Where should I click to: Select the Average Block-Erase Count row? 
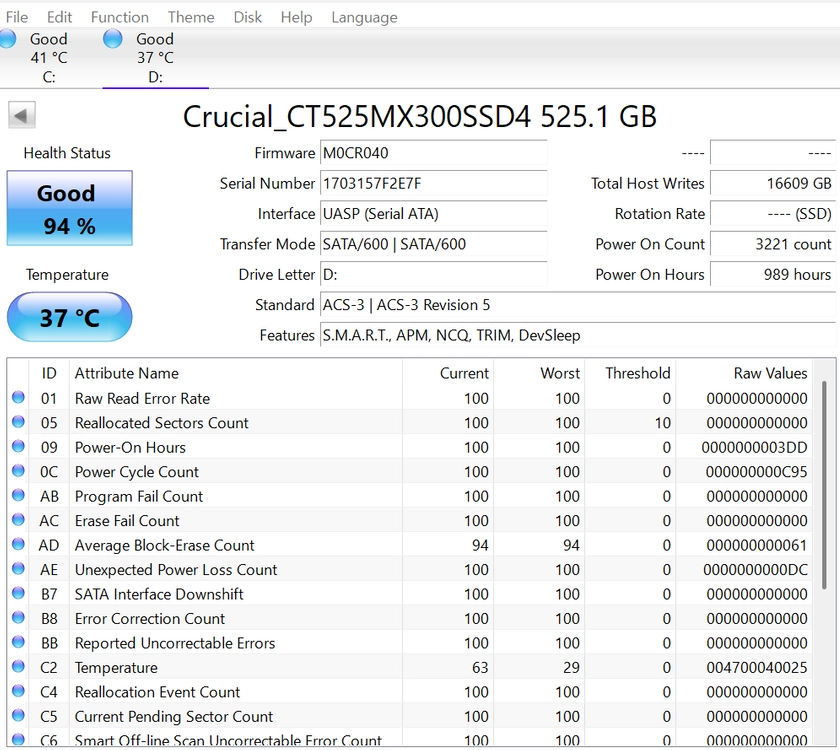(410, 545)
